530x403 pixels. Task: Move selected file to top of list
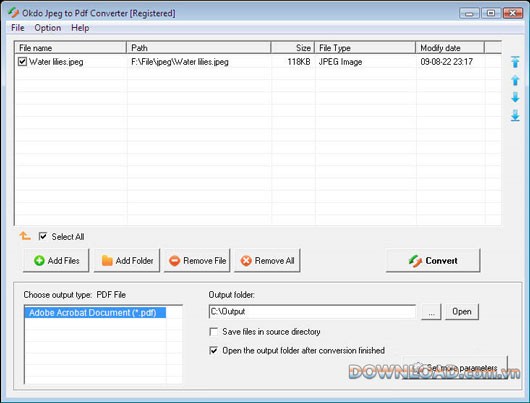[x=515, y=62]
